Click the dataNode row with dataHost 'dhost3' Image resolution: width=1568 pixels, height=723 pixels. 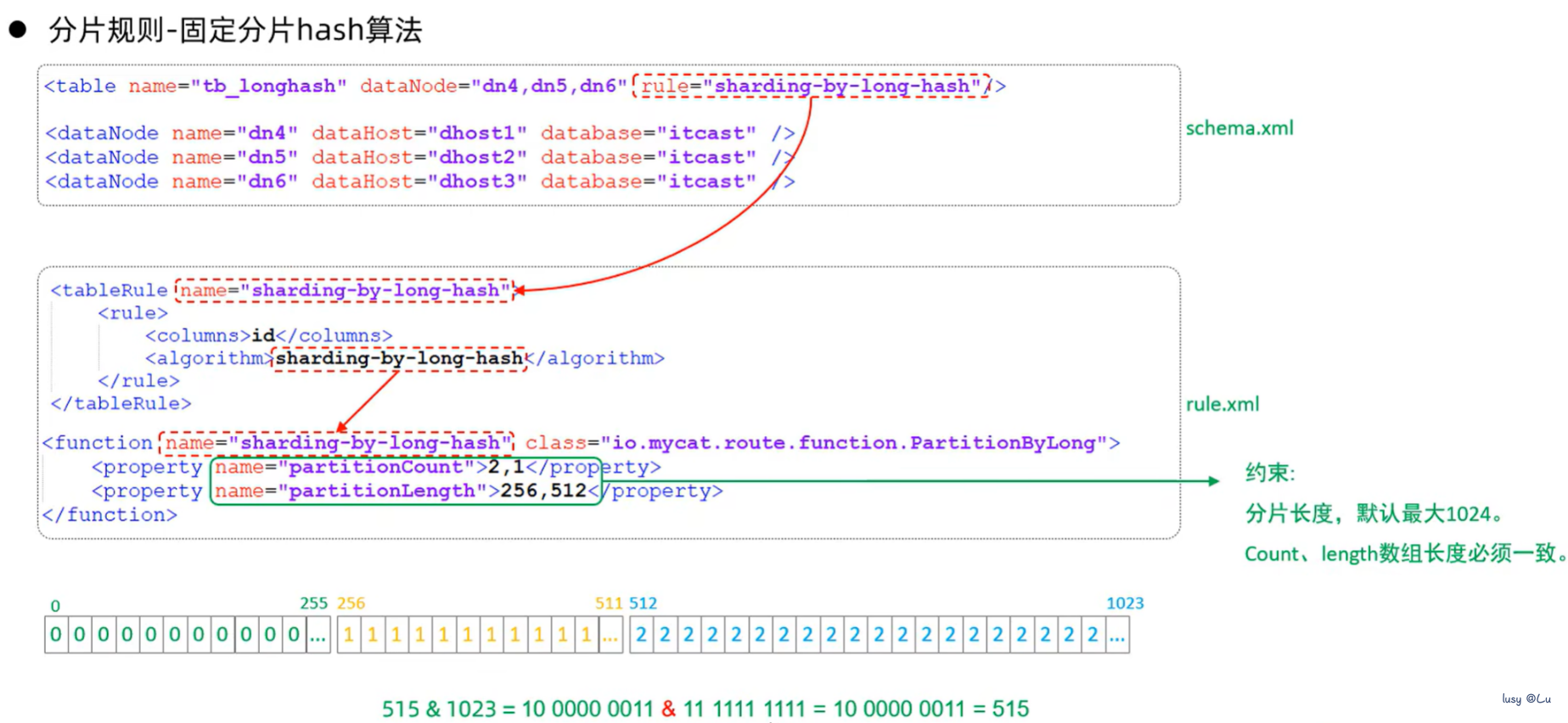tap(420, 182)
